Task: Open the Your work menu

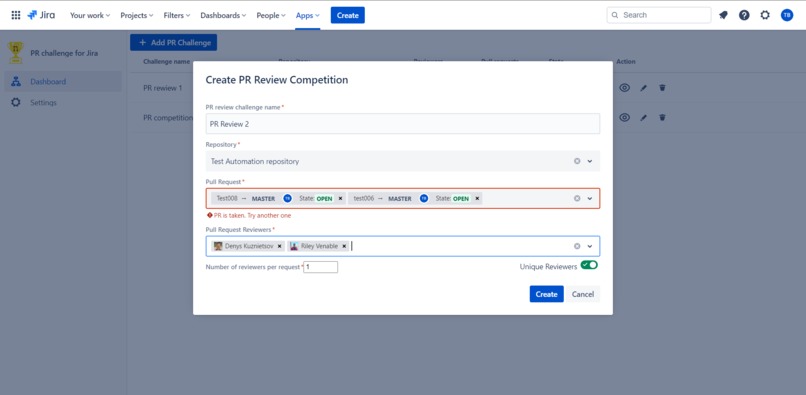Action: click(x=90, y=15)
